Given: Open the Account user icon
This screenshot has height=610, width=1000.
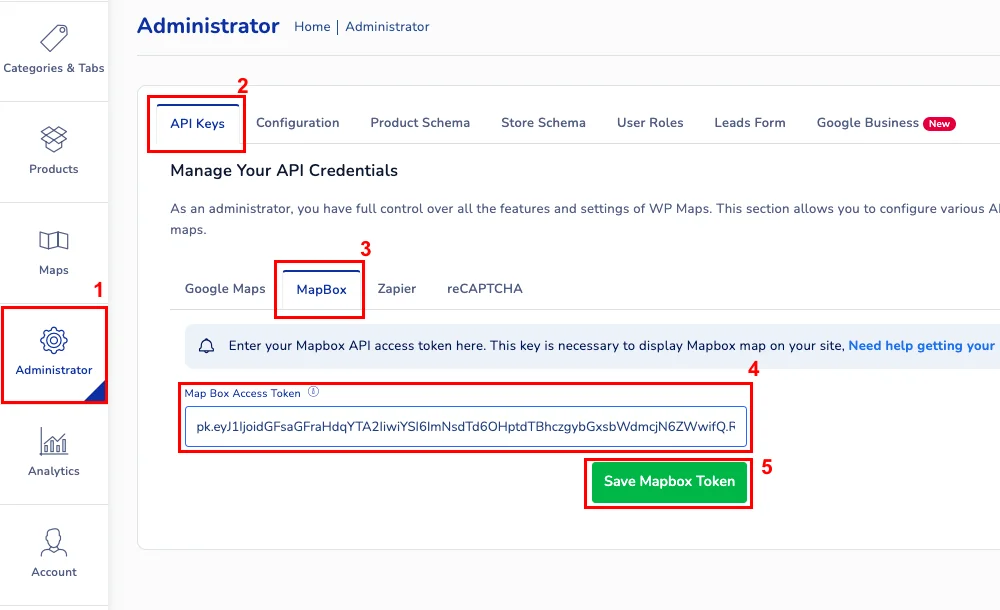Looking at the screenshot, I should 54,542.
